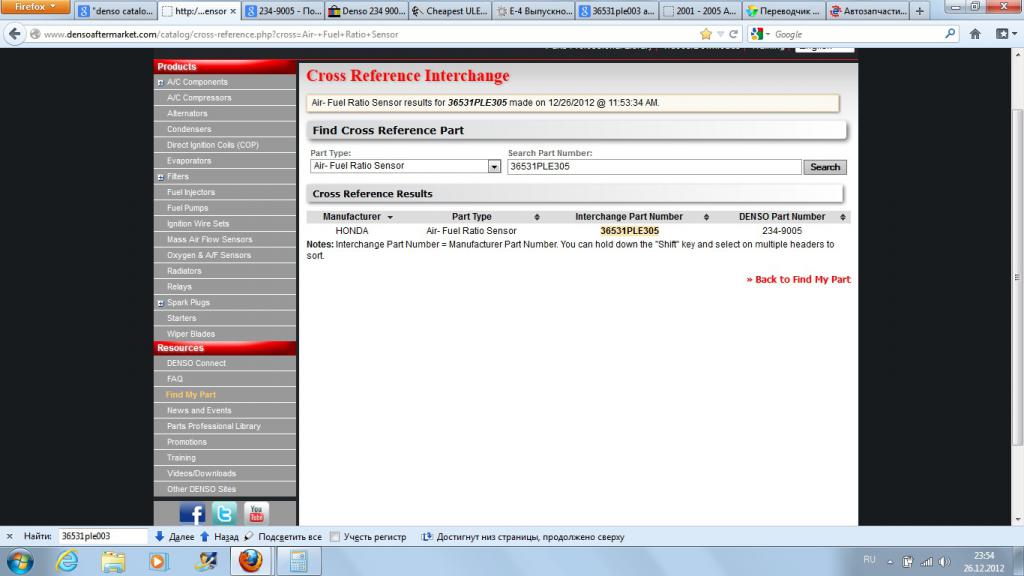Sort by DENSO Part Number column
This screenshot has width=1024, height=576.
point(782,217)
